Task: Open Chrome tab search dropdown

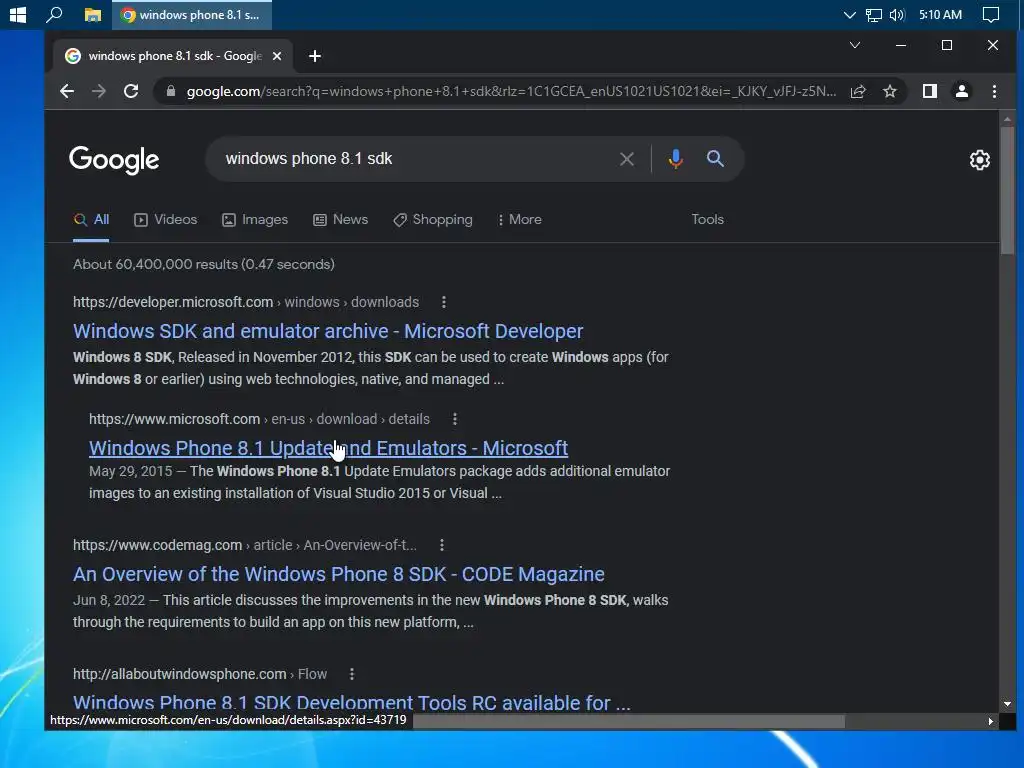Action: [854, 45]
